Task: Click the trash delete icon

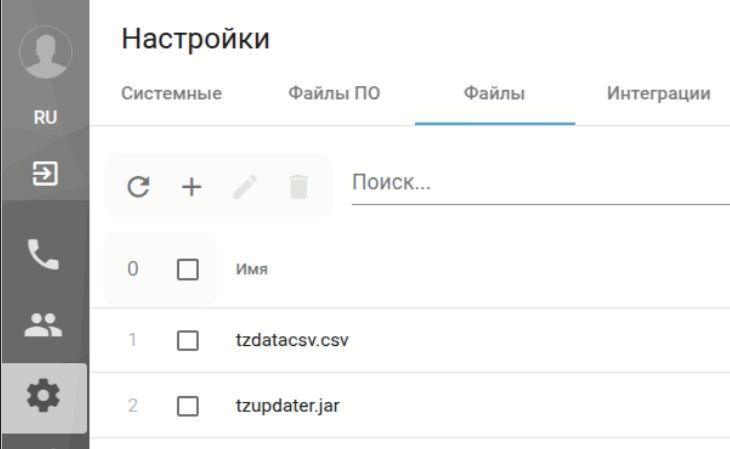Action: pyautogui.click(x=298, y=186)
